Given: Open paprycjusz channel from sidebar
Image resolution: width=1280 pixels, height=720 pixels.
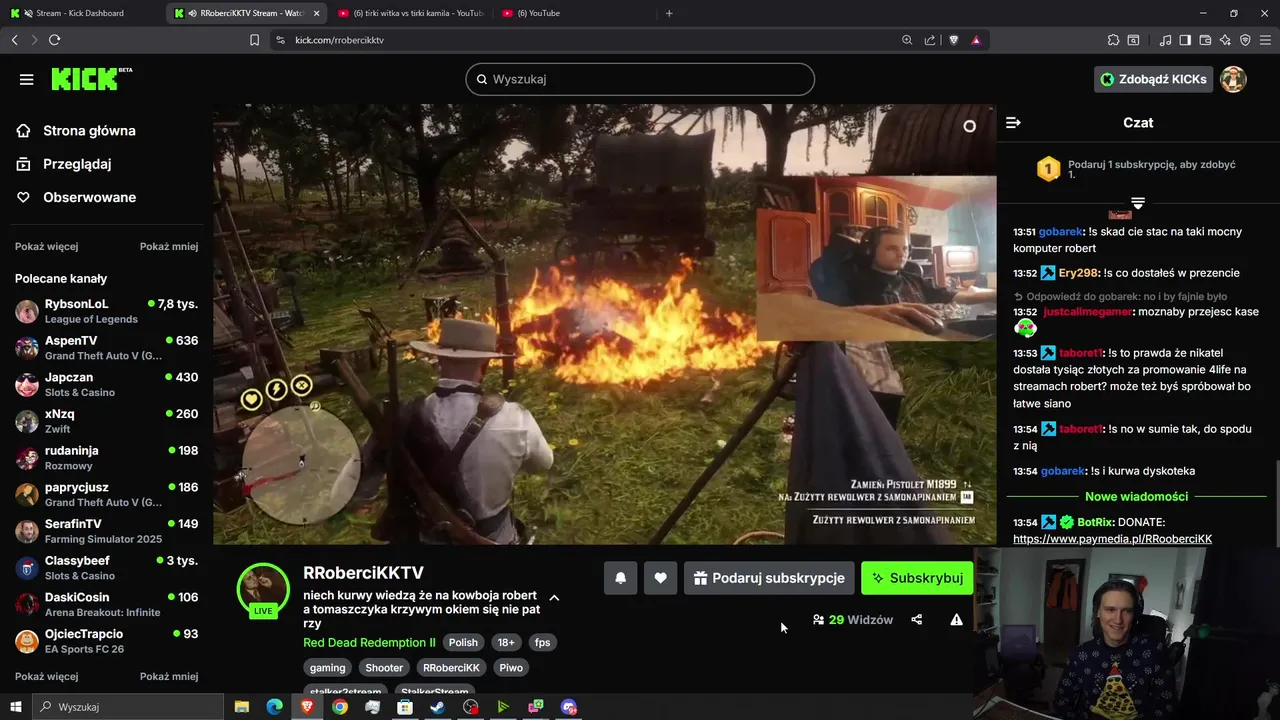Looking at the screenshot, I should pyautogui.click(x=106, y=494).
